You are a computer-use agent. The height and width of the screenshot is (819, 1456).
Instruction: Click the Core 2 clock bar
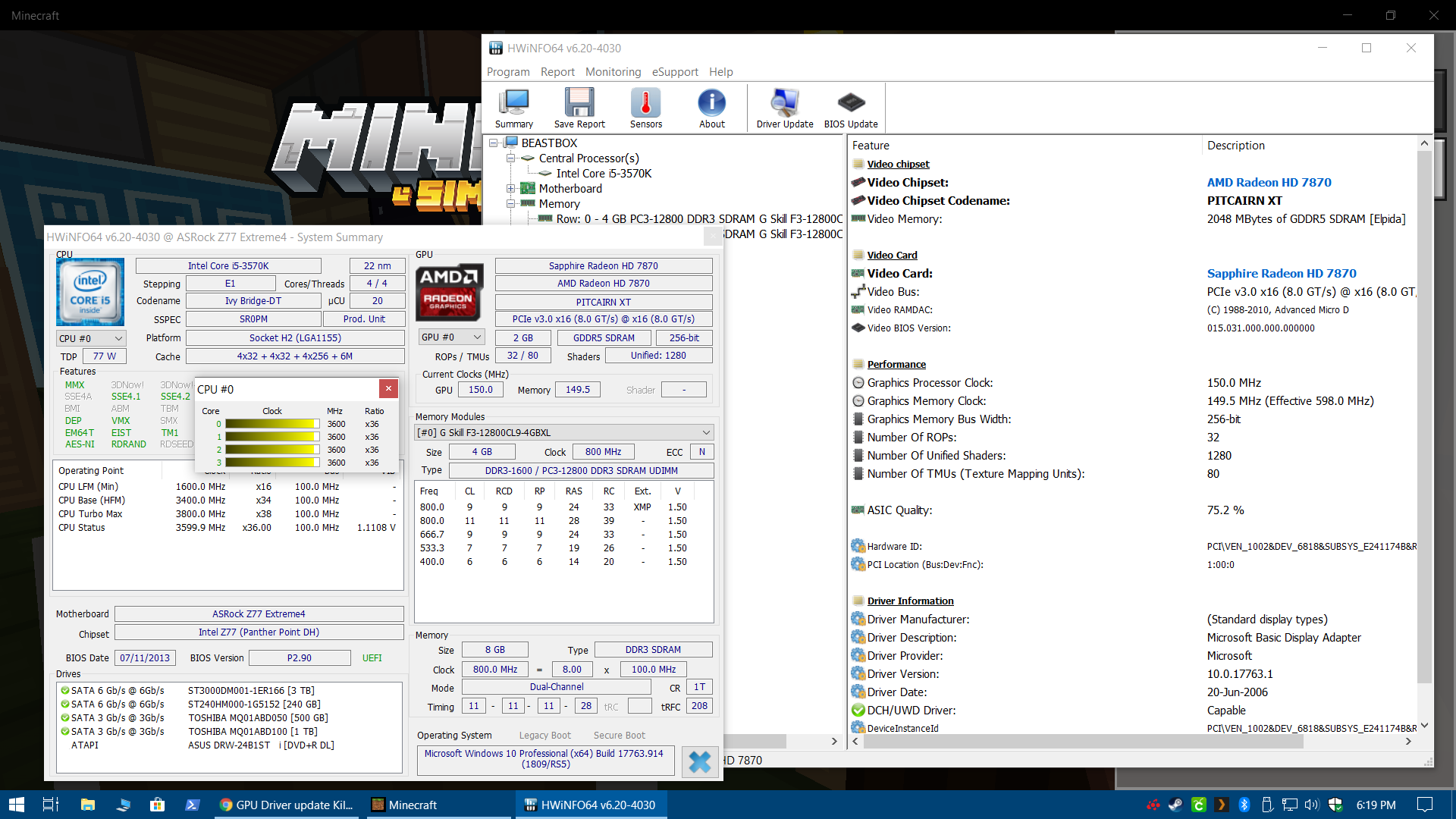point(272,450)
